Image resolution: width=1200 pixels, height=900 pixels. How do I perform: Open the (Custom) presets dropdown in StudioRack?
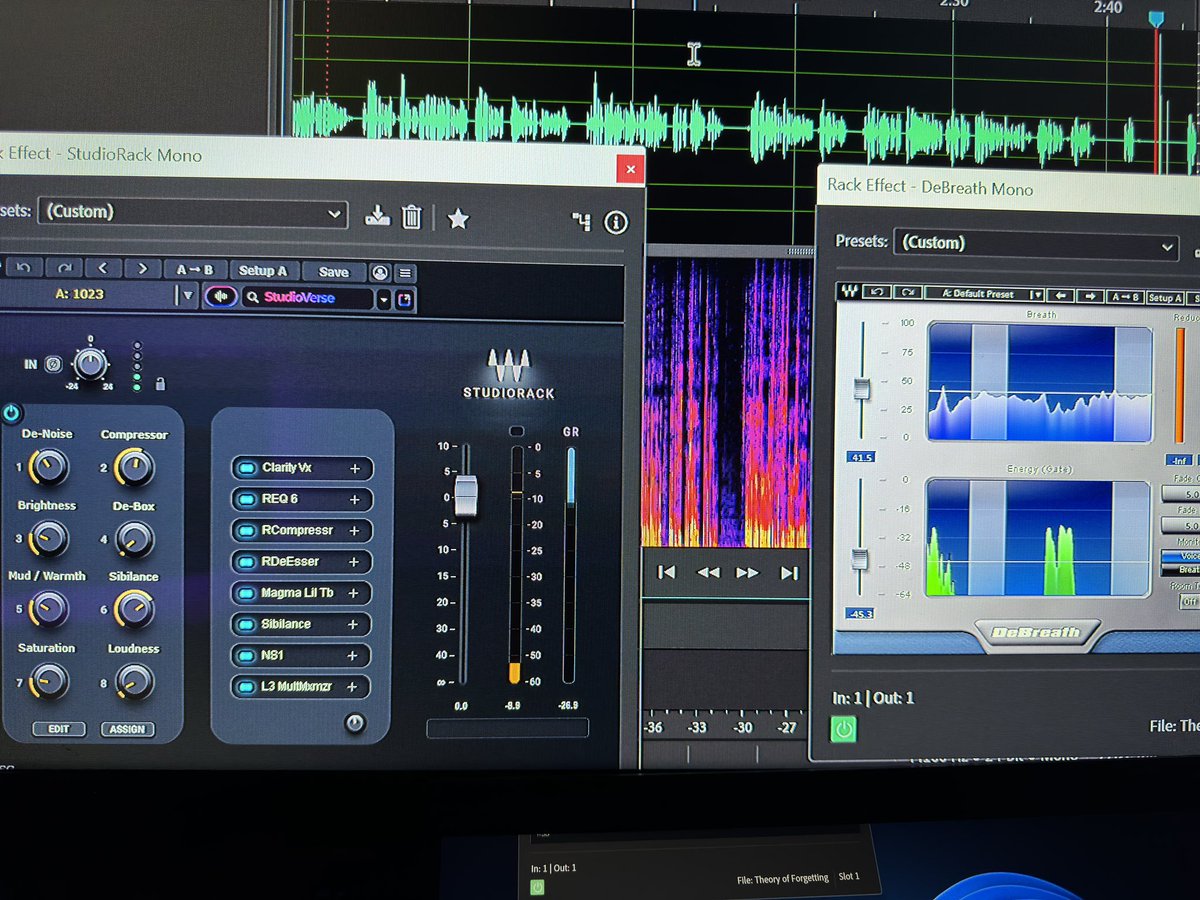tap(190, 212)
